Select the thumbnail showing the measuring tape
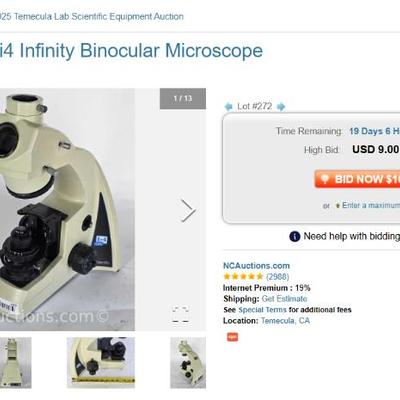The height and width of the screenshot is (400, 400). 101,363
